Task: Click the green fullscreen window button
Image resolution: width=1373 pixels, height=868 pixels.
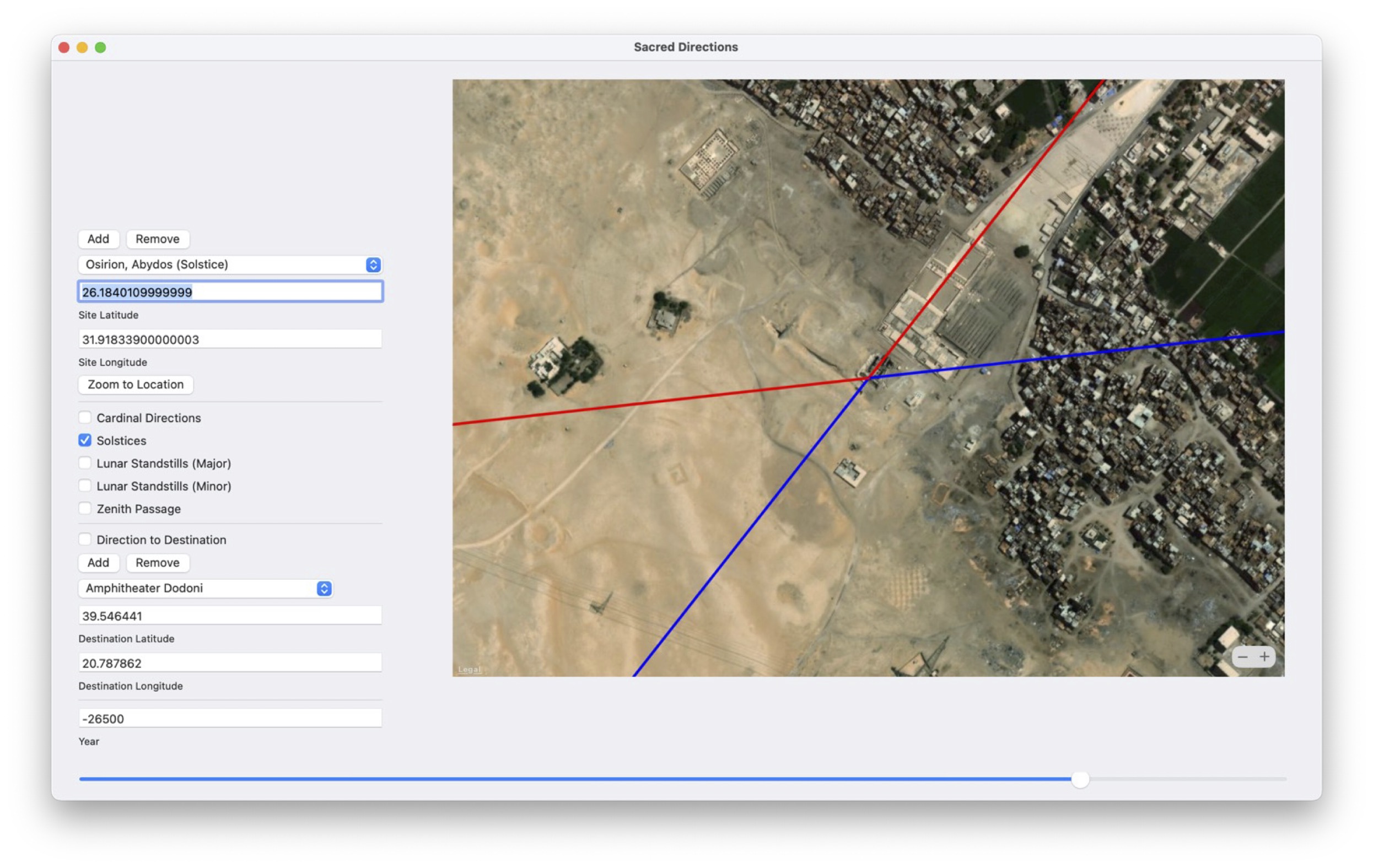Action: 100,47
